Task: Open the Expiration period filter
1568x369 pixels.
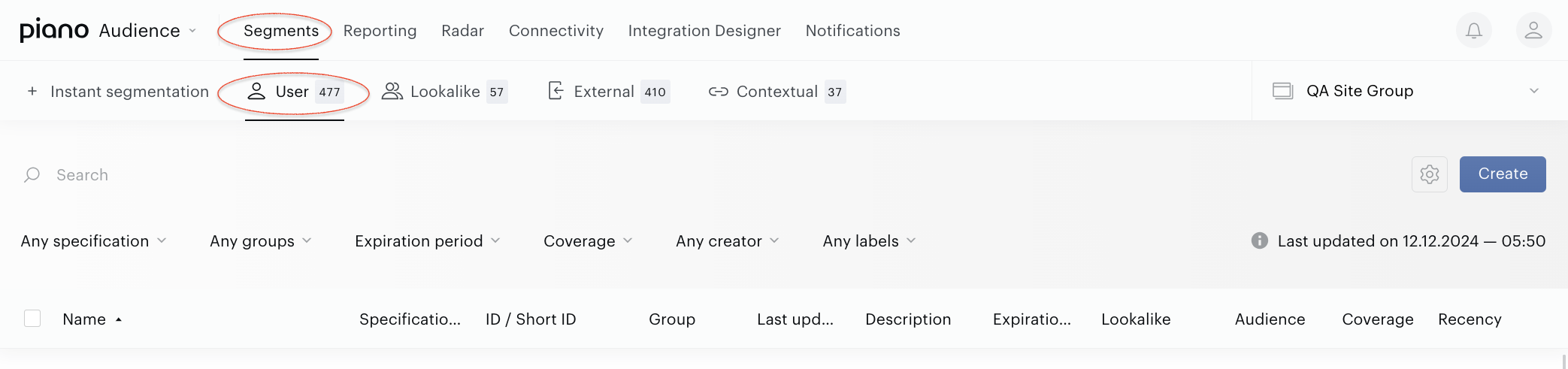Action: pos(427,241)
